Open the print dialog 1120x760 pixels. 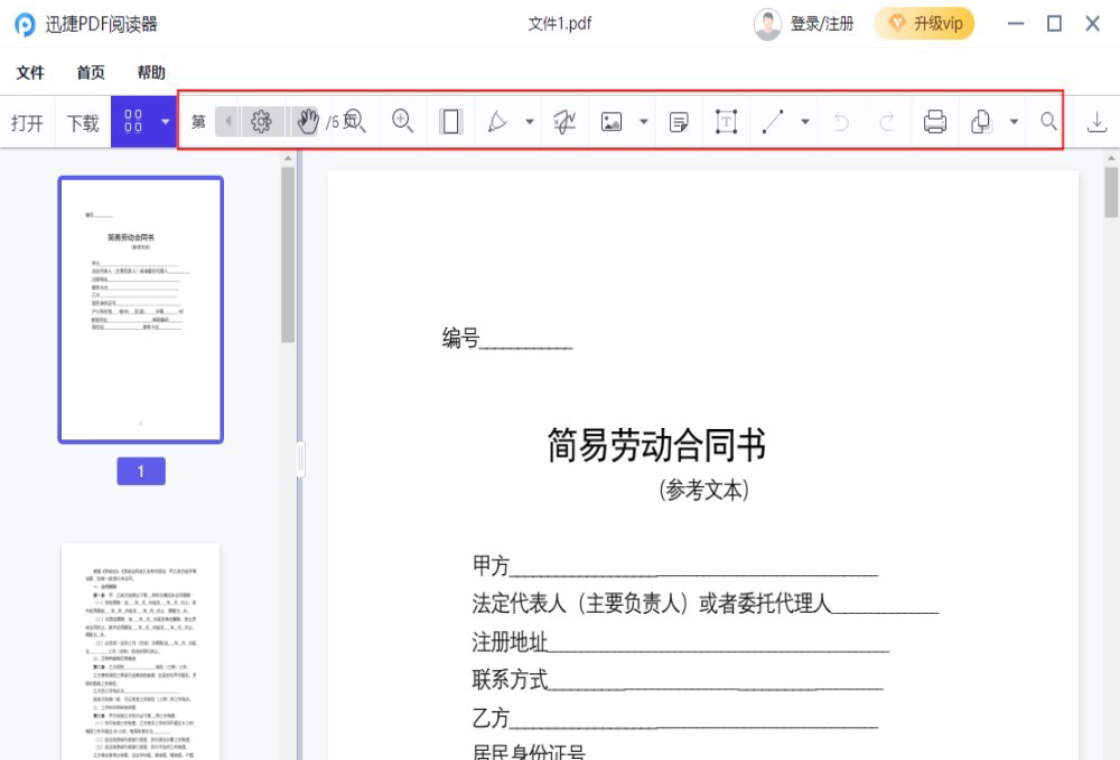(934, 120)
